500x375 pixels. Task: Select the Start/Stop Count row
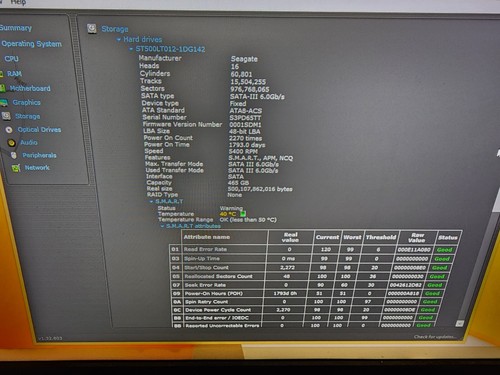point(311,268)
